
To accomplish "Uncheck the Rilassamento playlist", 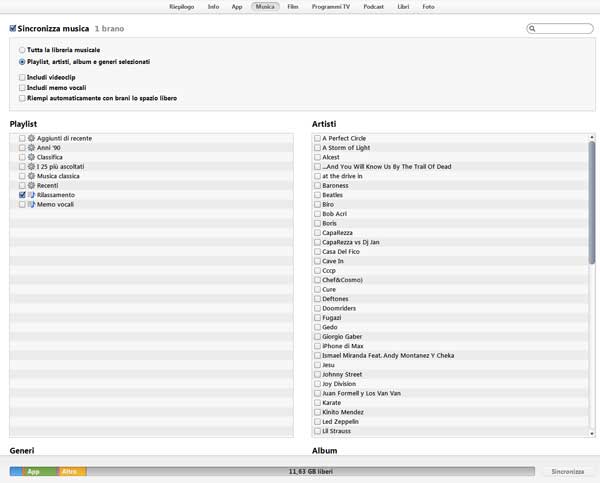I will [22, 195].
